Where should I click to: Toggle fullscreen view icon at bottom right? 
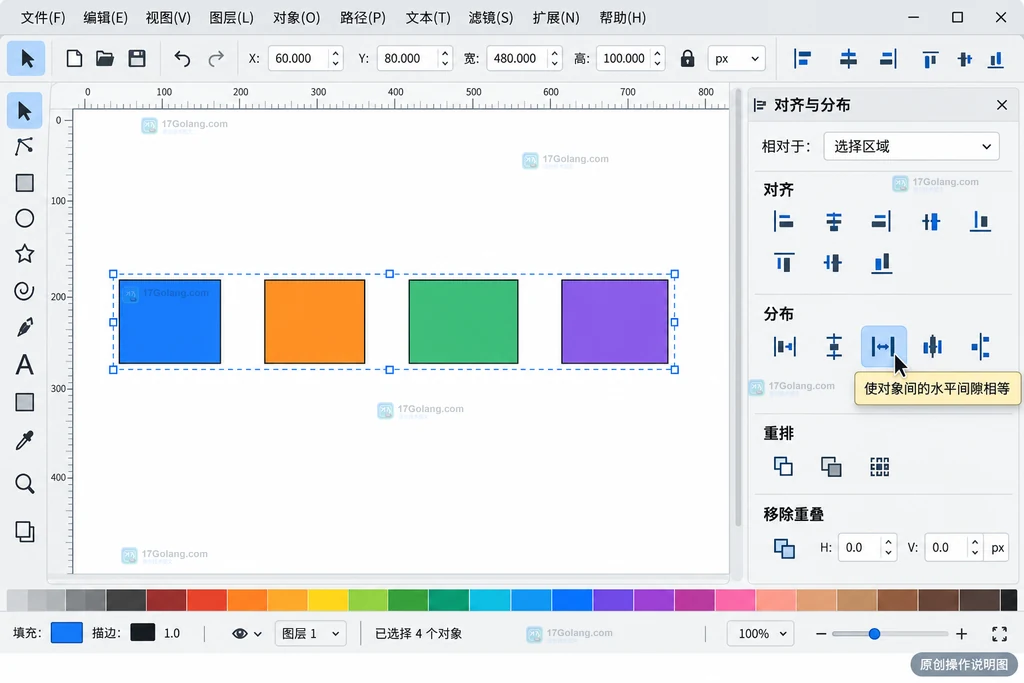coord(999,633)
